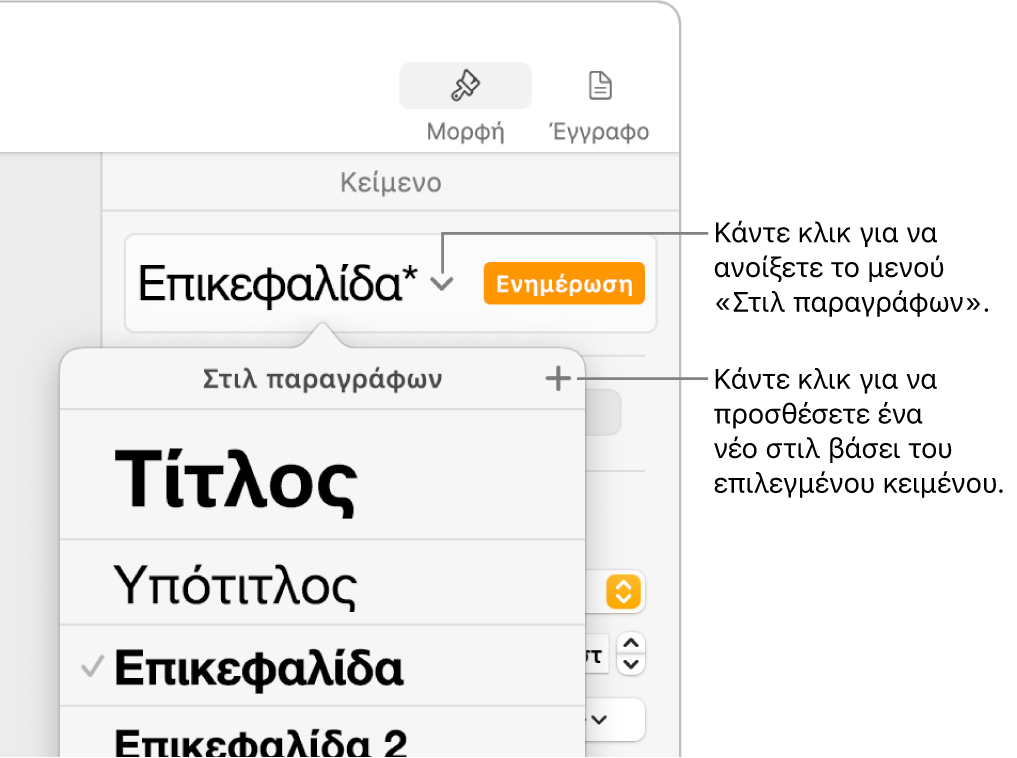Switch to the Κείμενο tab
Viewport: 1017px width, 758px height.
point(390,183)
